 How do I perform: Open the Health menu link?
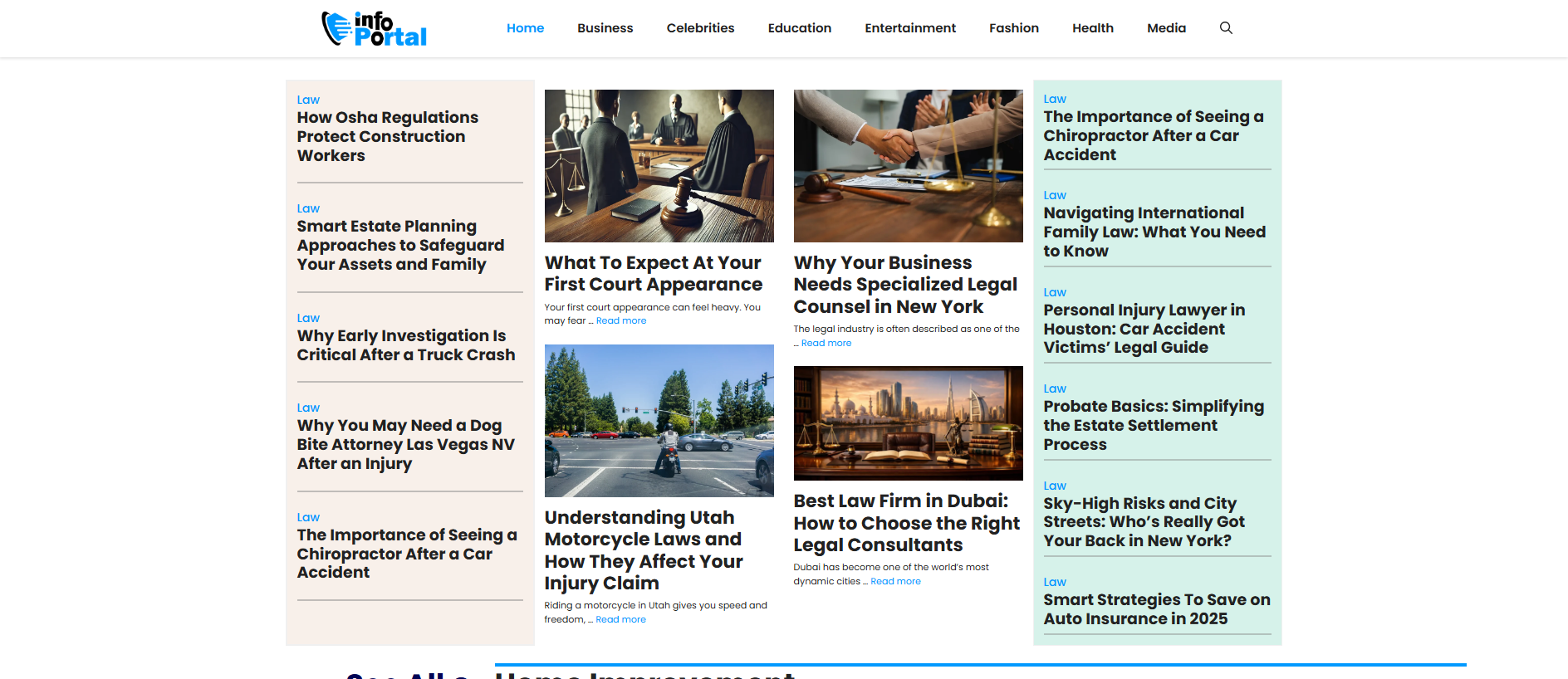point(1093,28)
